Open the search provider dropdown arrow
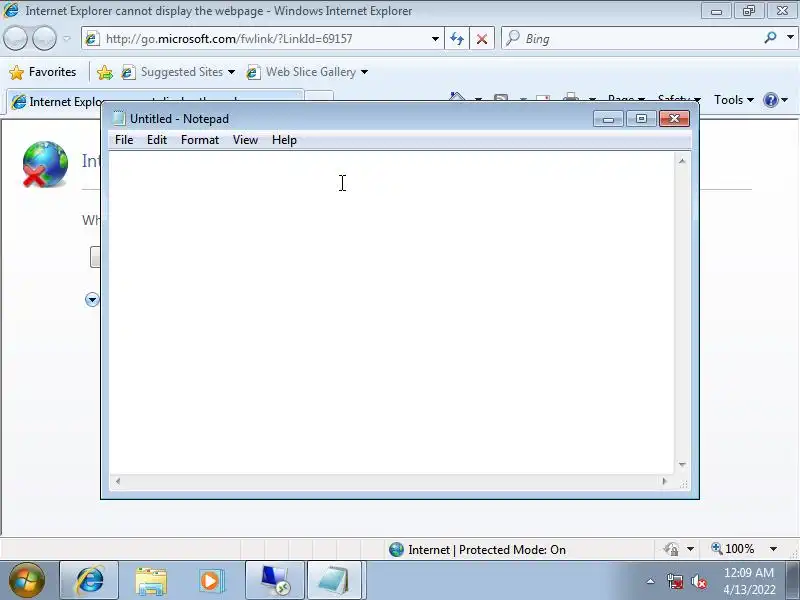 [790, 38]
